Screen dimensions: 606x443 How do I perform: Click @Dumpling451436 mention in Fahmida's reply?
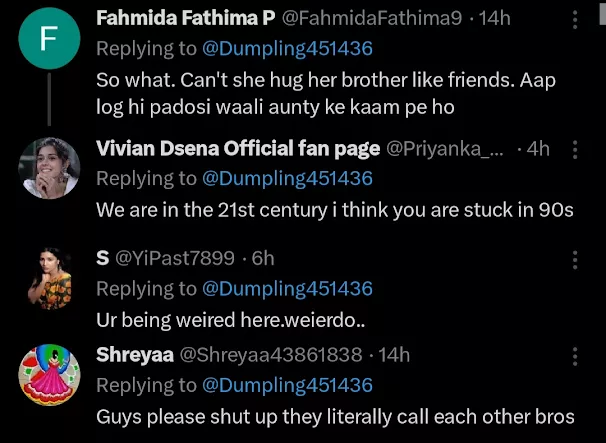[x=288, y=48]
